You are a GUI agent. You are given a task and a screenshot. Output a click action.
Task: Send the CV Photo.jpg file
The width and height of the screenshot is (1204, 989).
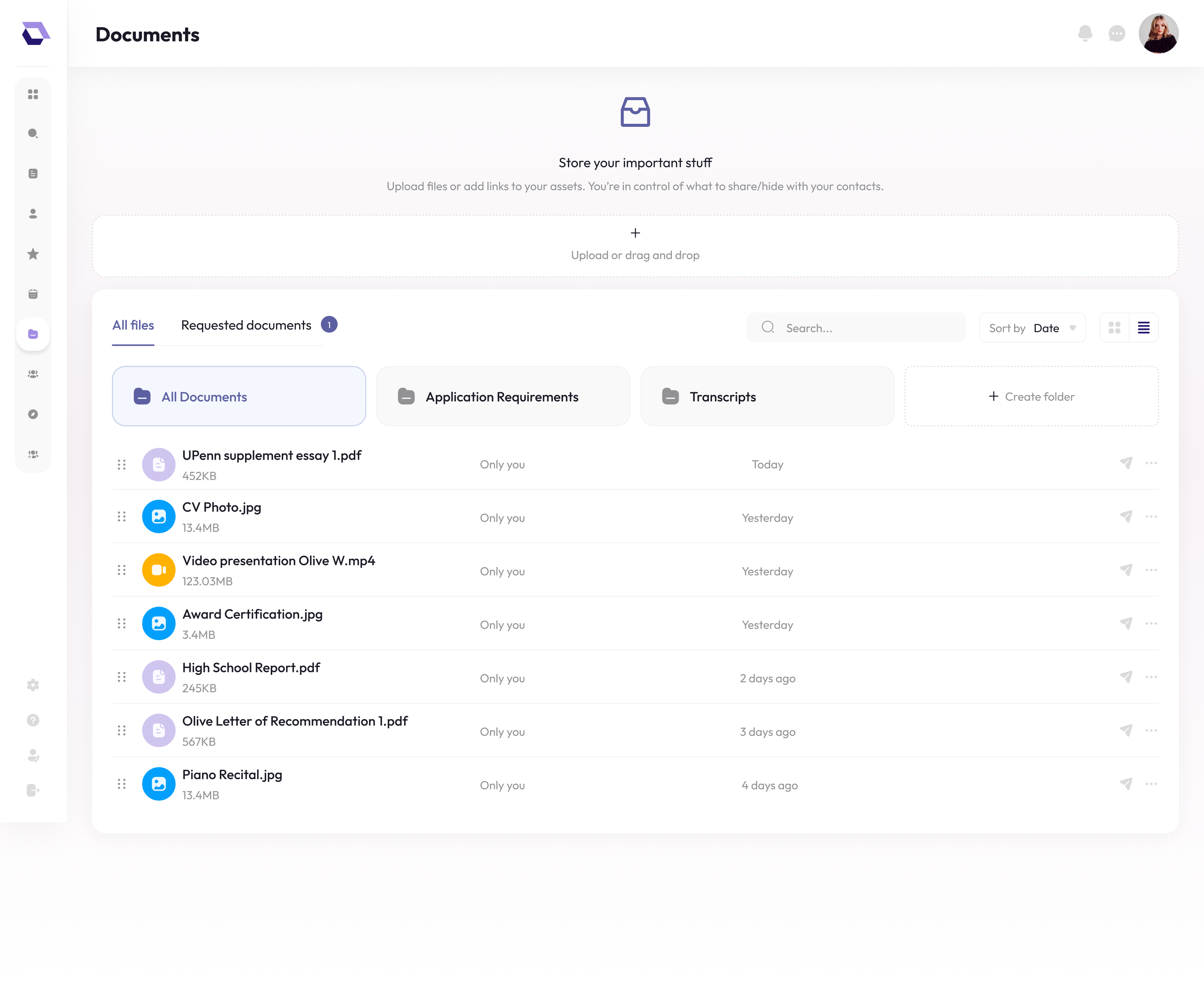pyautogui.click(x=1126, y=517)
